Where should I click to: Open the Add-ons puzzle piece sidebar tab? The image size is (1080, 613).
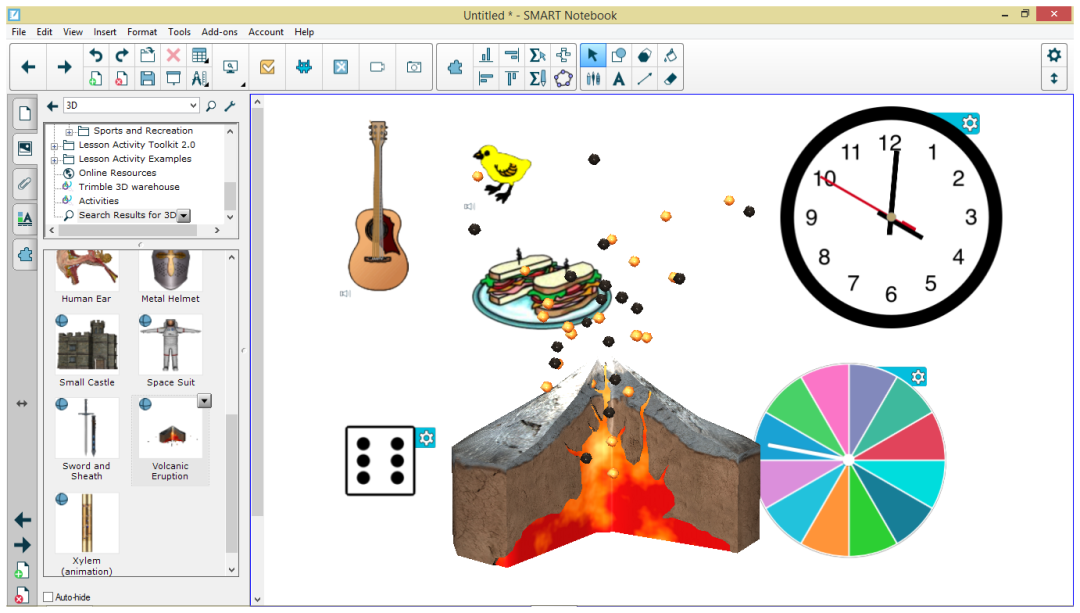click(x=24, y=255)
